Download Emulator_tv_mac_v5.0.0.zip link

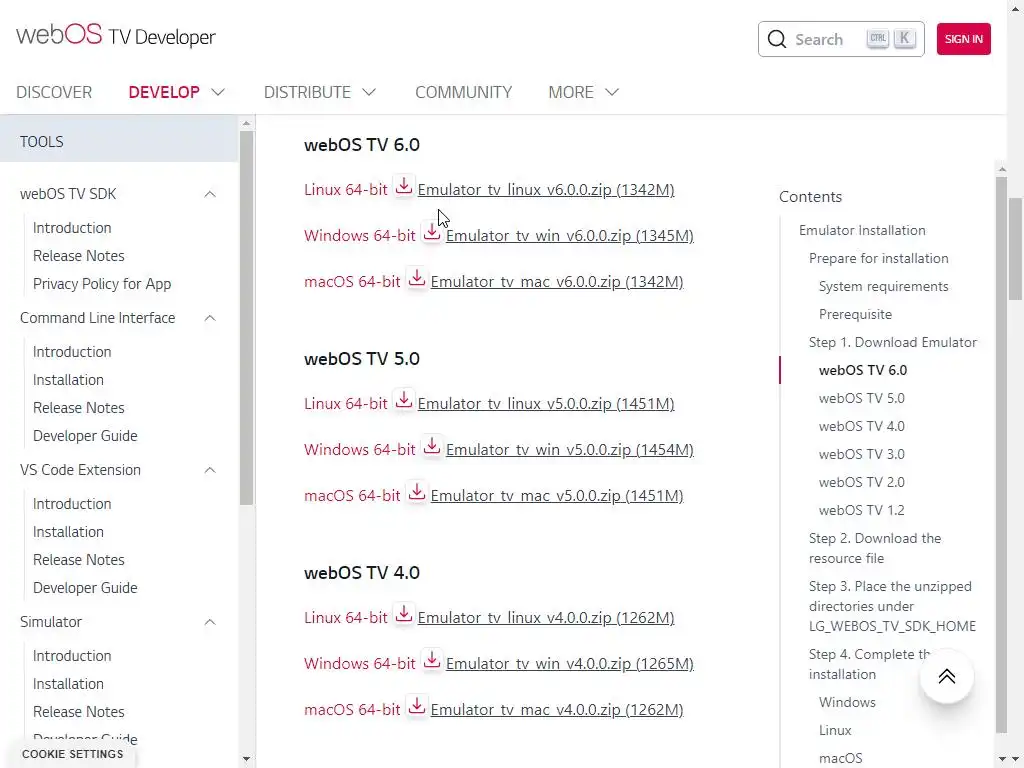pyautogui.click(x=557, y=496)
